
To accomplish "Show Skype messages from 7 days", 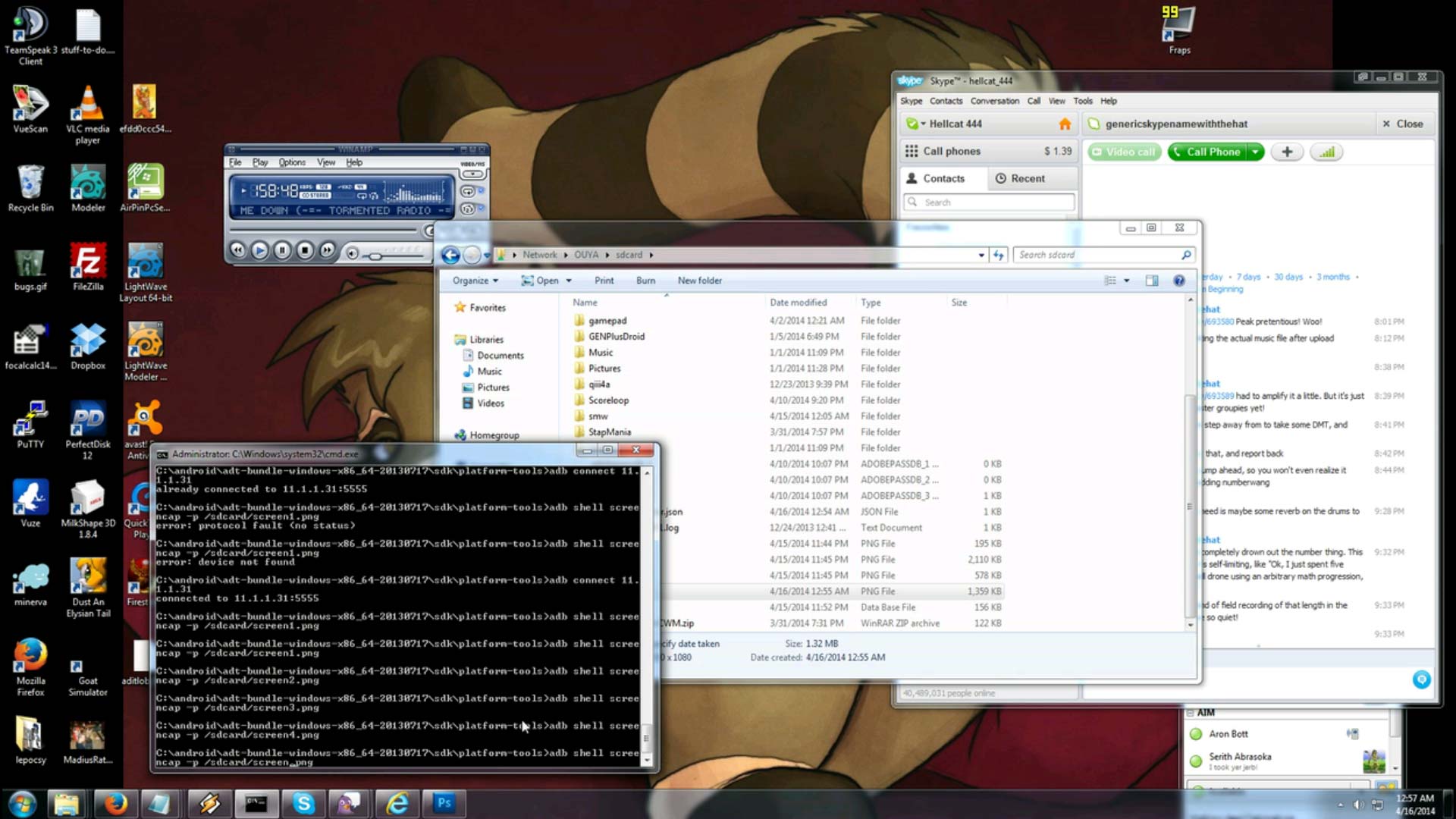I will [x=1248, y=277].
